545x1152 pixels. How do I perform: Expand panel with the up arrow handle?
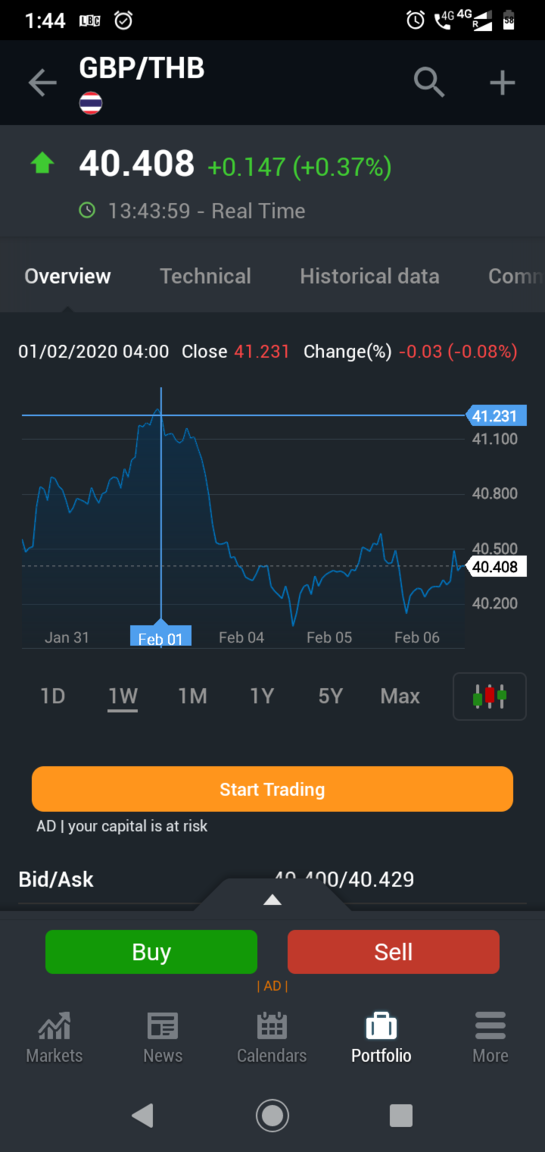pyautogui.click(x=272, y=900)
